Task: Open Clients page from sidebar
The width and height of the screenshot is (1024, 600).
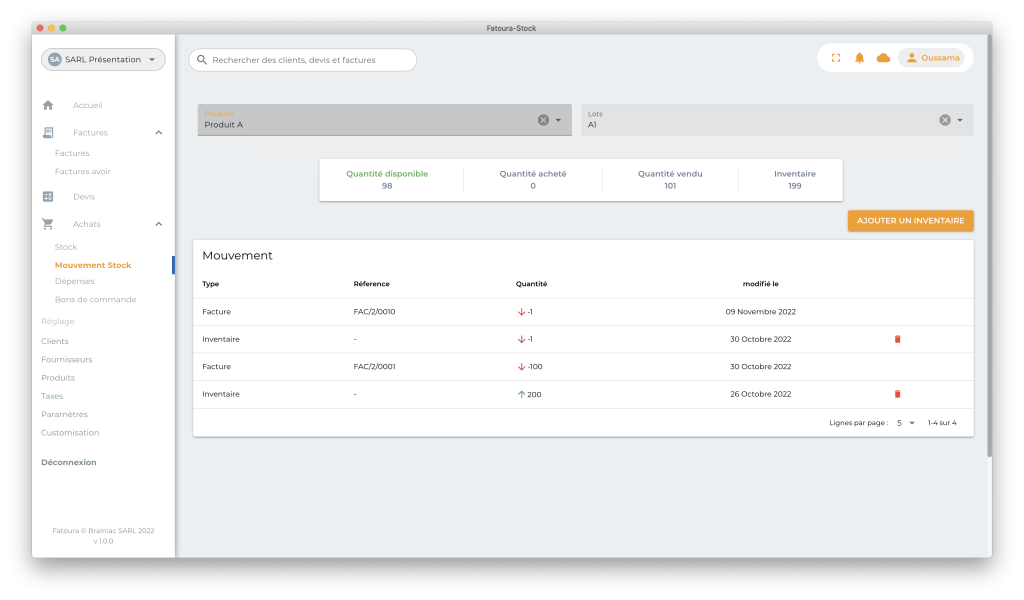Action: (55, 341)
